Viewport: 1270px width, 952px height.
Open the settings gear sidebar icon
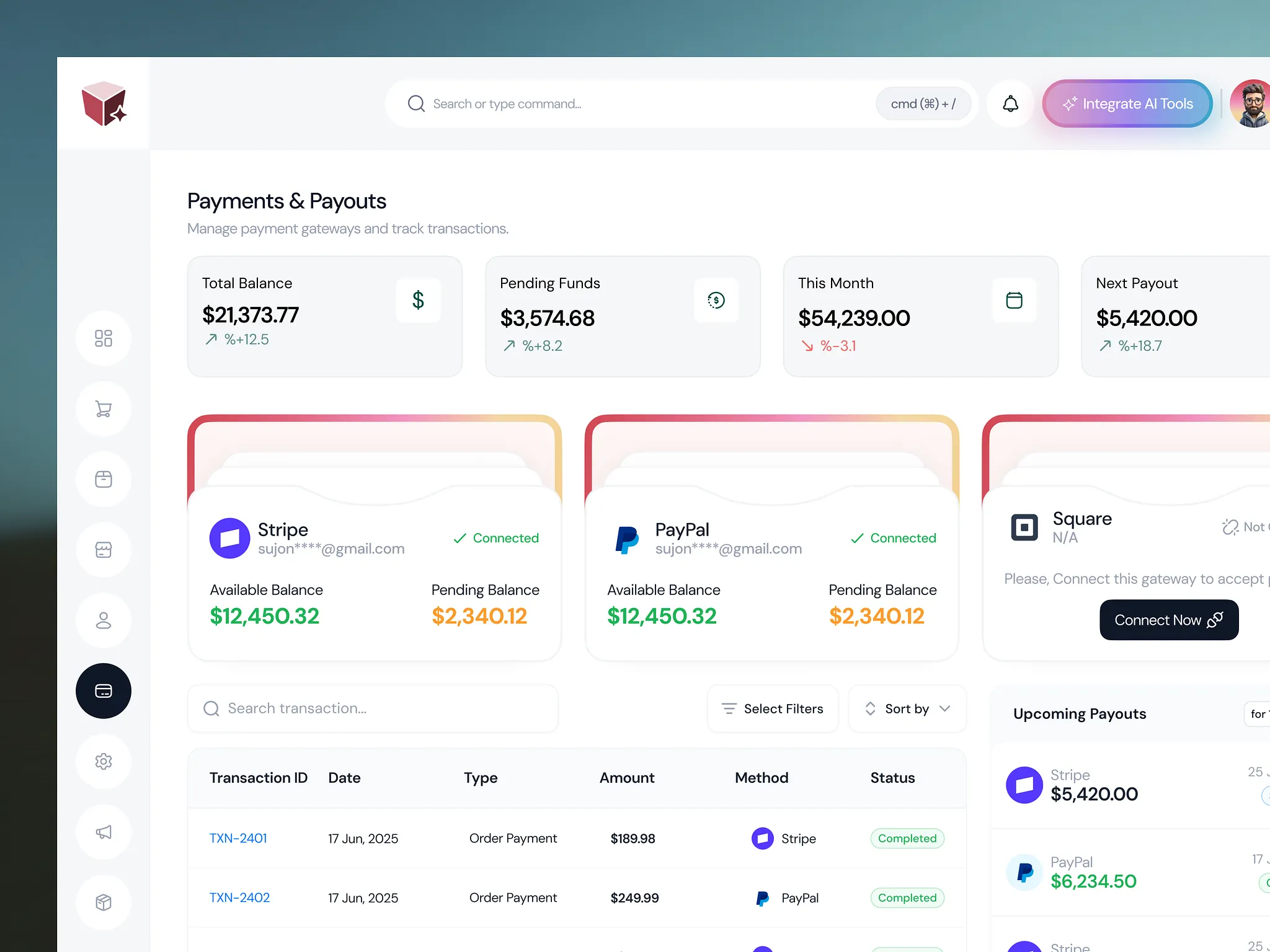(104, 761)
